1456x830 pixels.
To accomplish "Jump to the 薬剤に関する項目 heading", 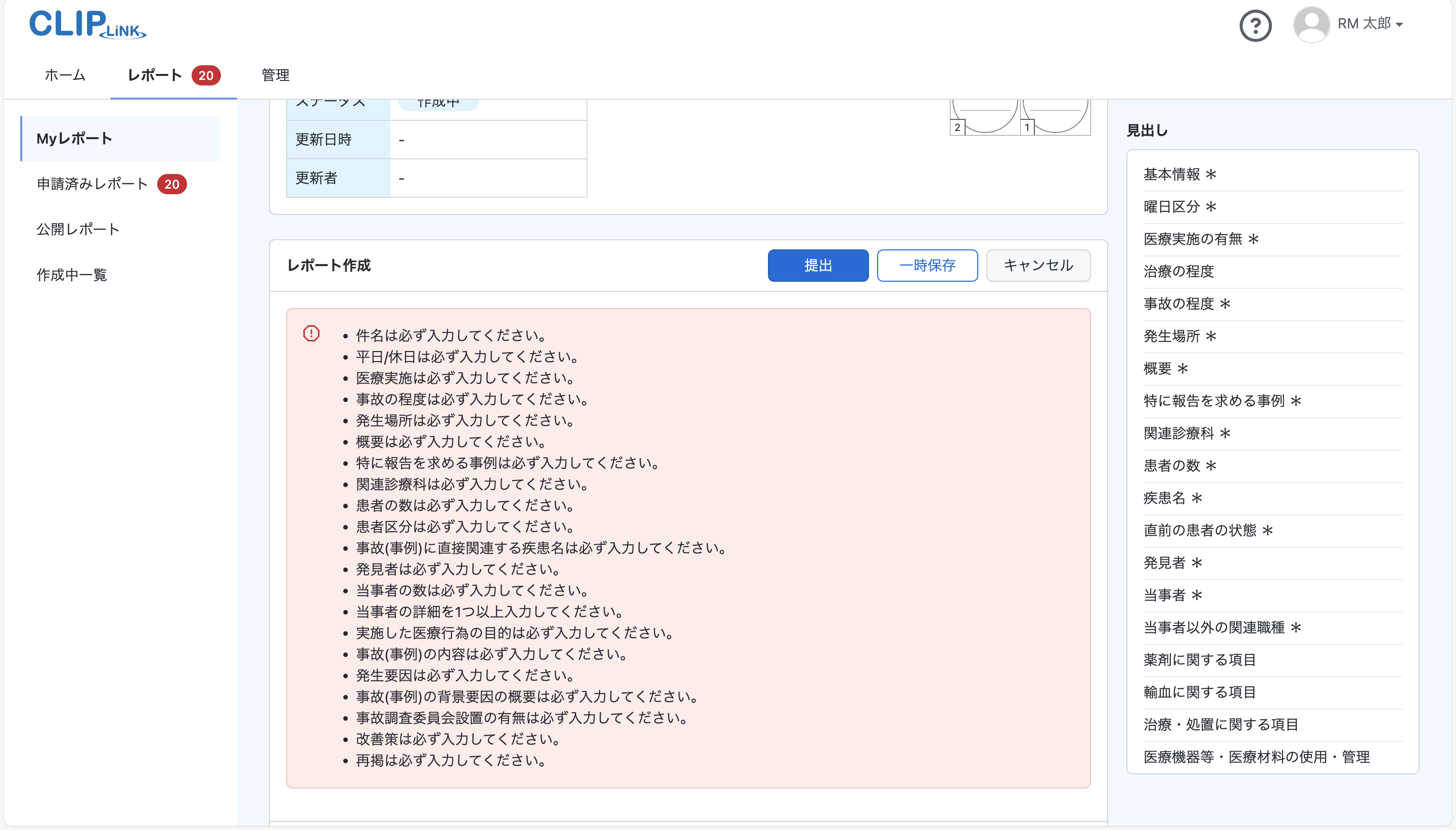I will (x=1199, y=660).
